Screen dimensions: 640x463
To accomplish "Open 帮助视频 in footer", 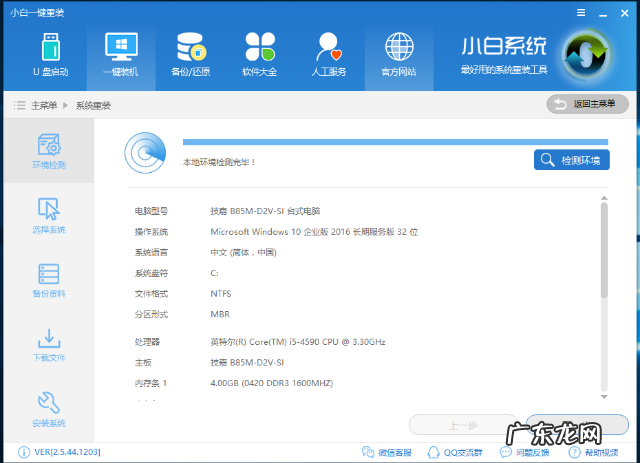I will point(593,452).
